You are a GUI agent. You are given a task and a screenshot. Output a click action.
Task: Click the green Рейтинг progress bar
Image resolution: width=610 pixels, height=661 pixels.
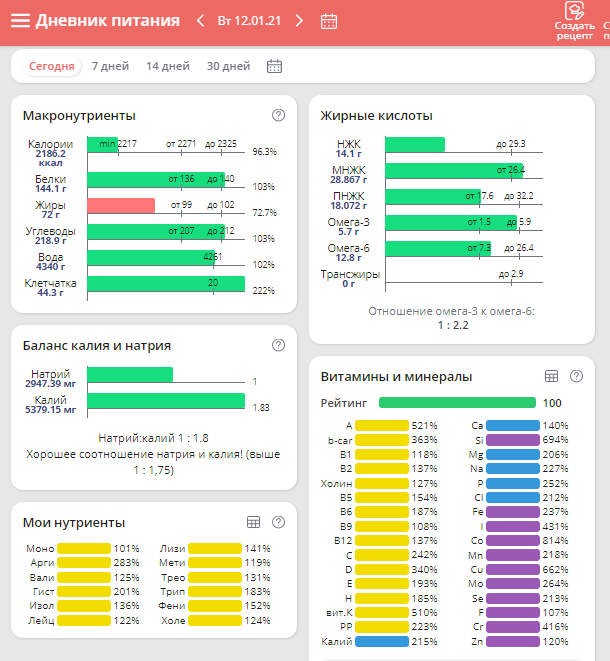click(x=457, y=403)
